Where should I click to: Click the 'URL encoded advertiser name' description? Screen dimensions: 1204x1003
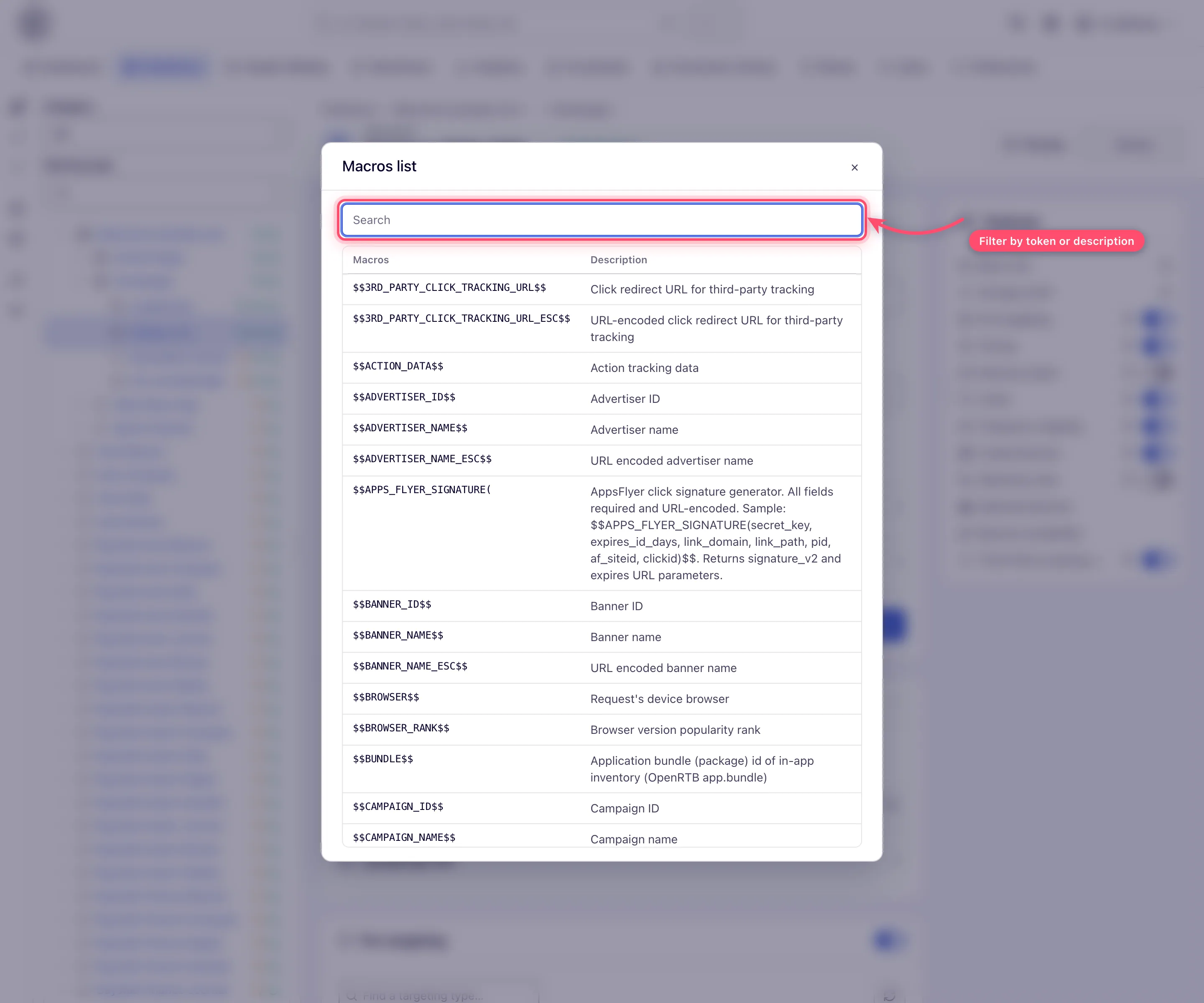click(671, 461)
